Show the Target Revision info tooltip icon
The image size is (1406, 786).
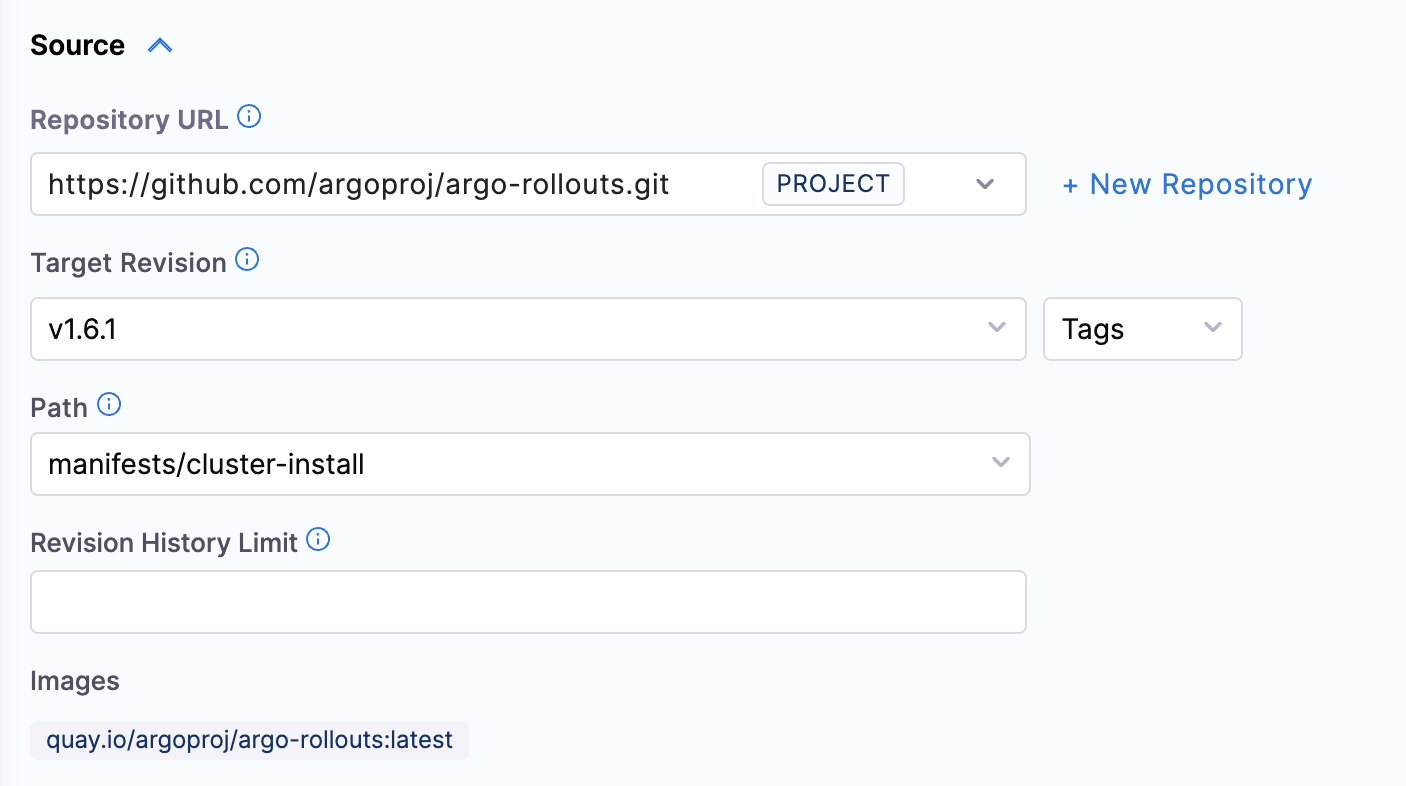[x=247, y=261]
